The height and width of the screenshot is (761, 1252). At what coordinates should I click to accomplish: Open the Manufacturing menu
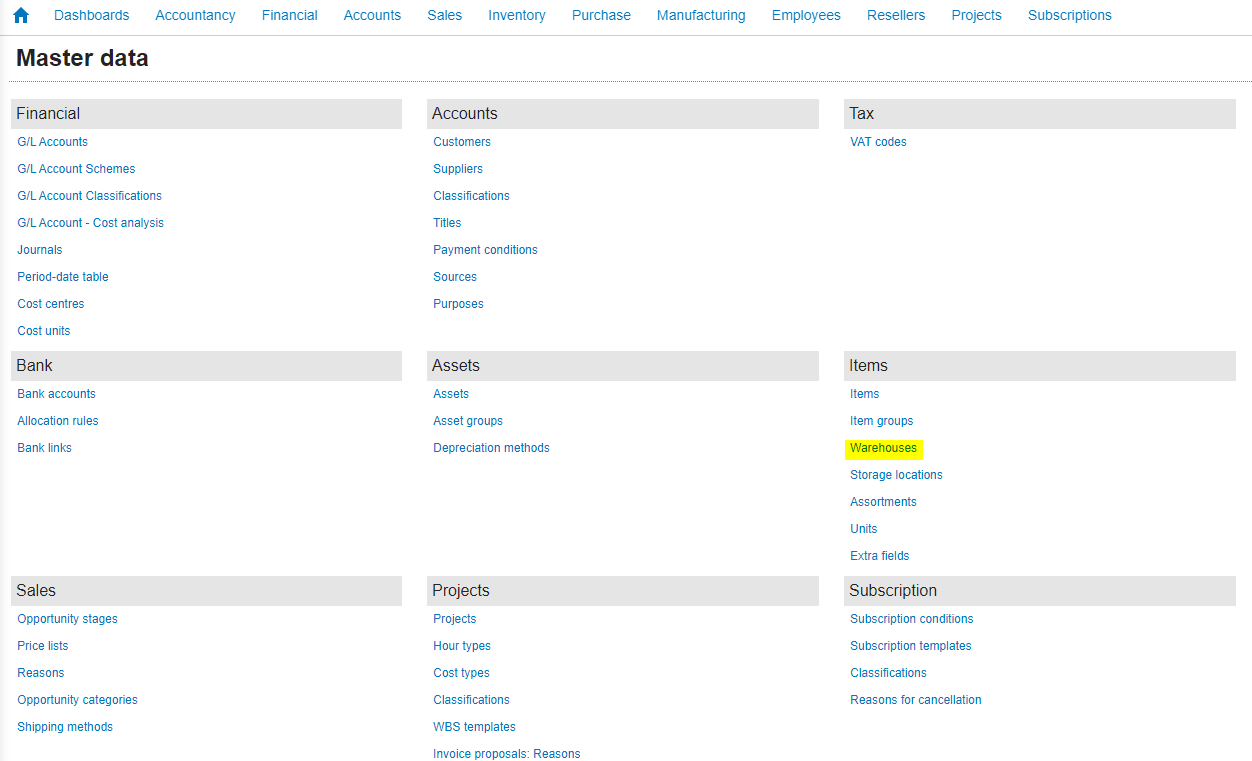pos(700,15)
